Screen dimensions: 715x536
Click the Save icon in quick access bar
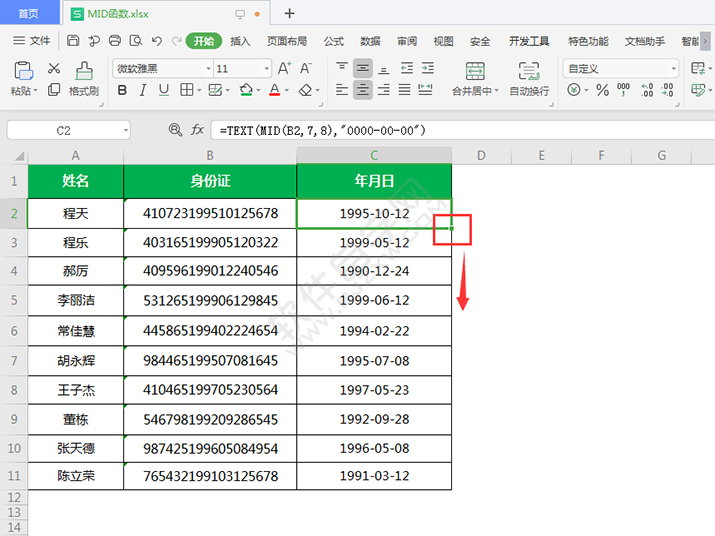[73, 41]
